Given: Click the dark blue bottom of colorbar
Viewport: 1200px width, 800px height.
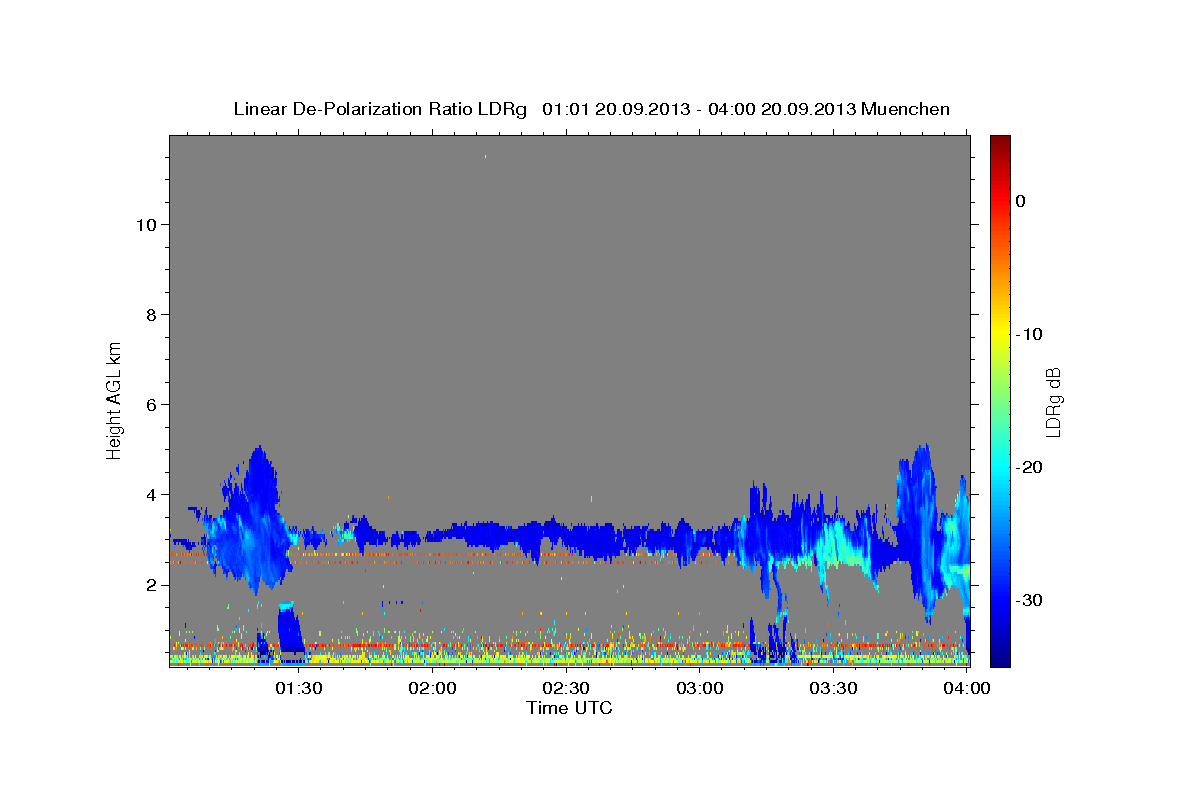Looking at the screenshot, I should click(x=999, y=655).
